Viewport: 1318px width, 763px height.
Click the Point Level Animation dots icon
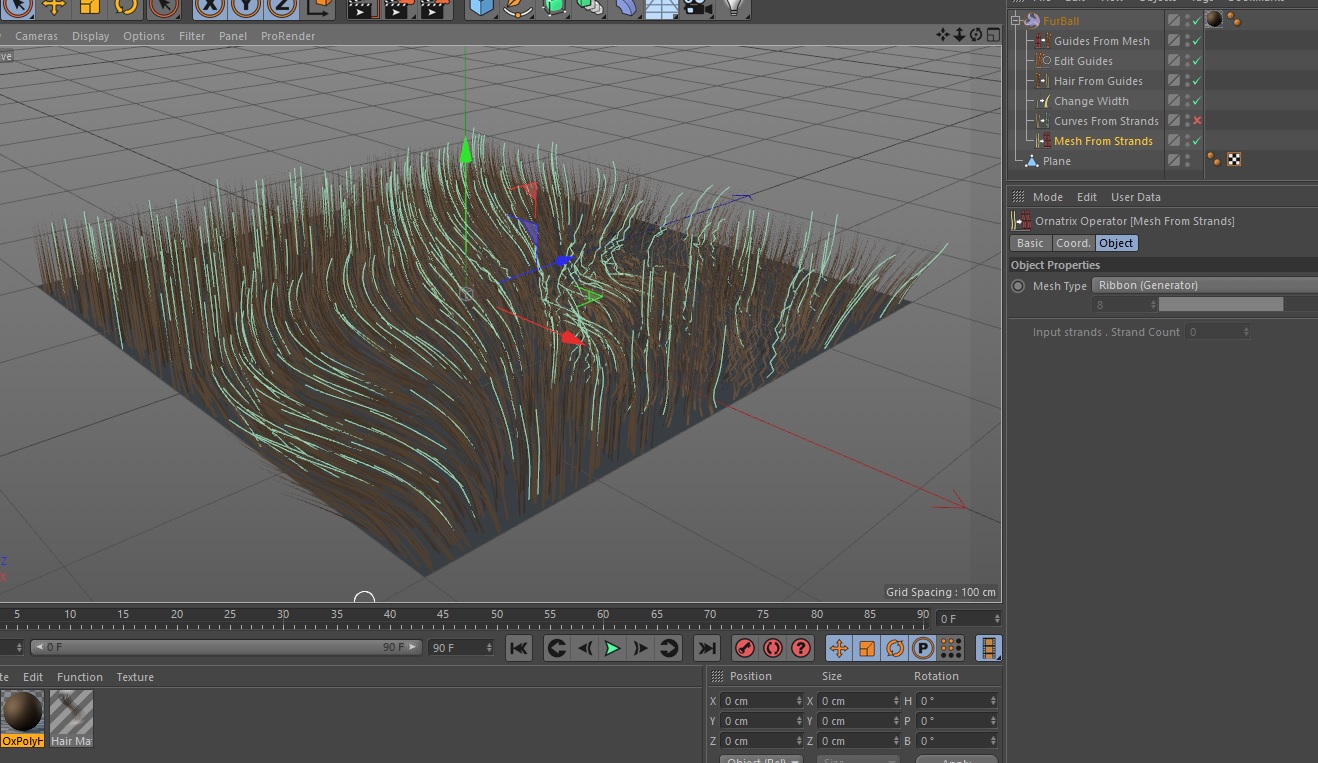[950, 648]
